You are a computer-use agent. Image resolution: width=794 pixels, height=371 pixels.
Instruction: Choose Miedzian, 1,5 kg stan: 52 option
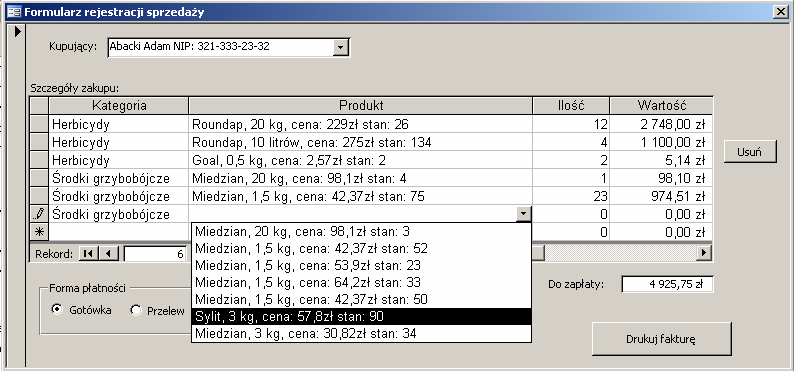click(362, 249)
